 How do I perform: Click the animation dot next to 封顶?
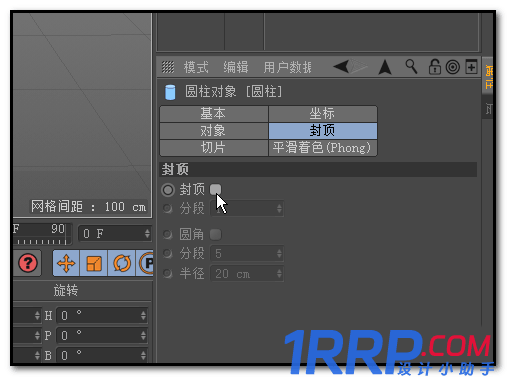168,190
